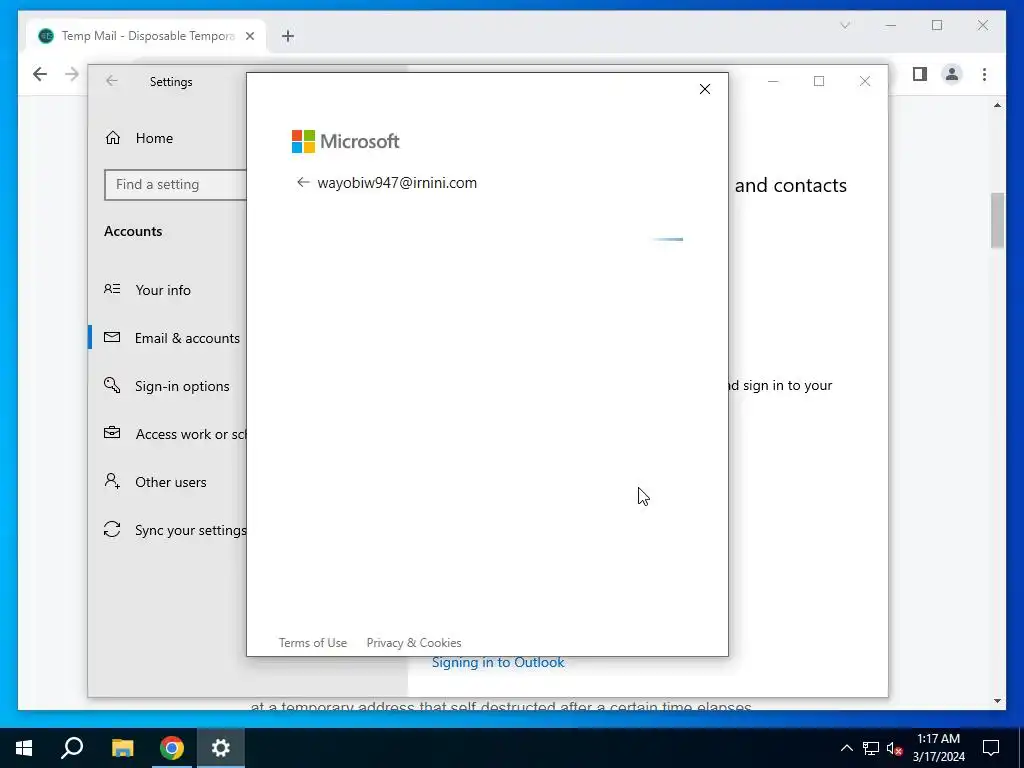Click Settings gear on taskbar
Viewport: 1024px width, 768px height.
(x=221, y=748)
